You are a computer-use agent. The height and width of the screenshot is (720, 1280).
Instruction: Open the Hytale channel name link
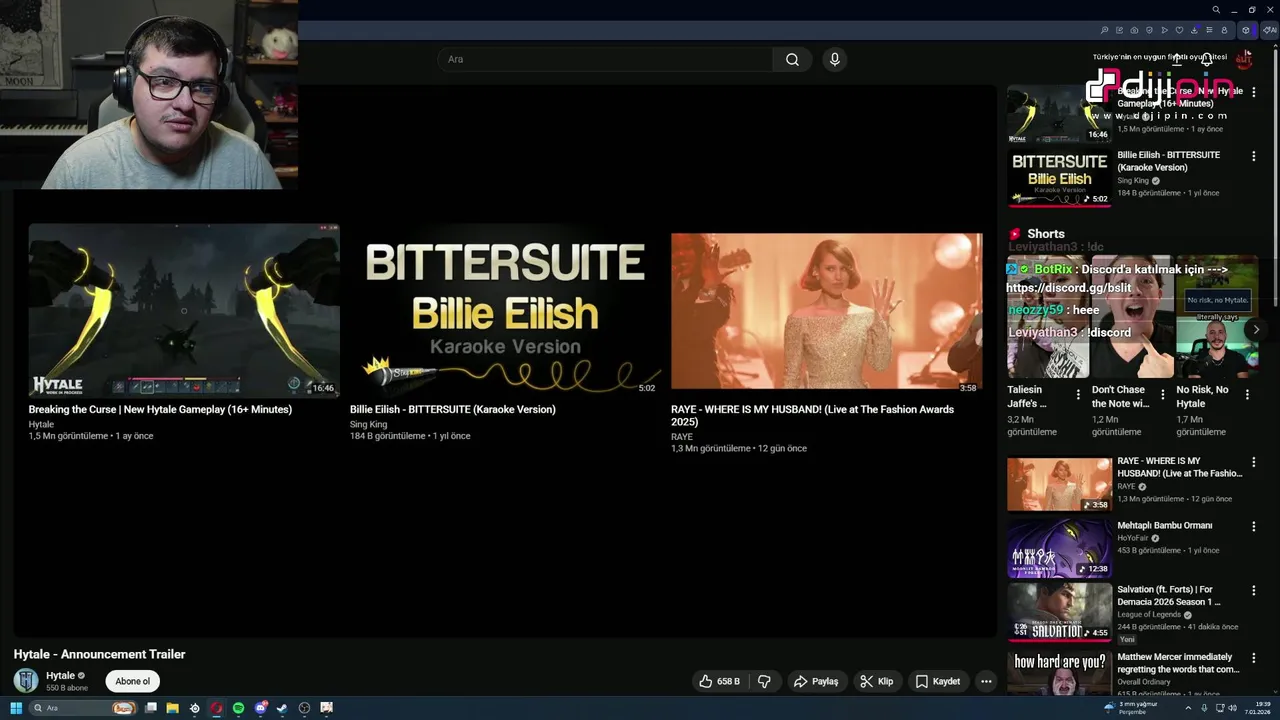coord(60,675)
